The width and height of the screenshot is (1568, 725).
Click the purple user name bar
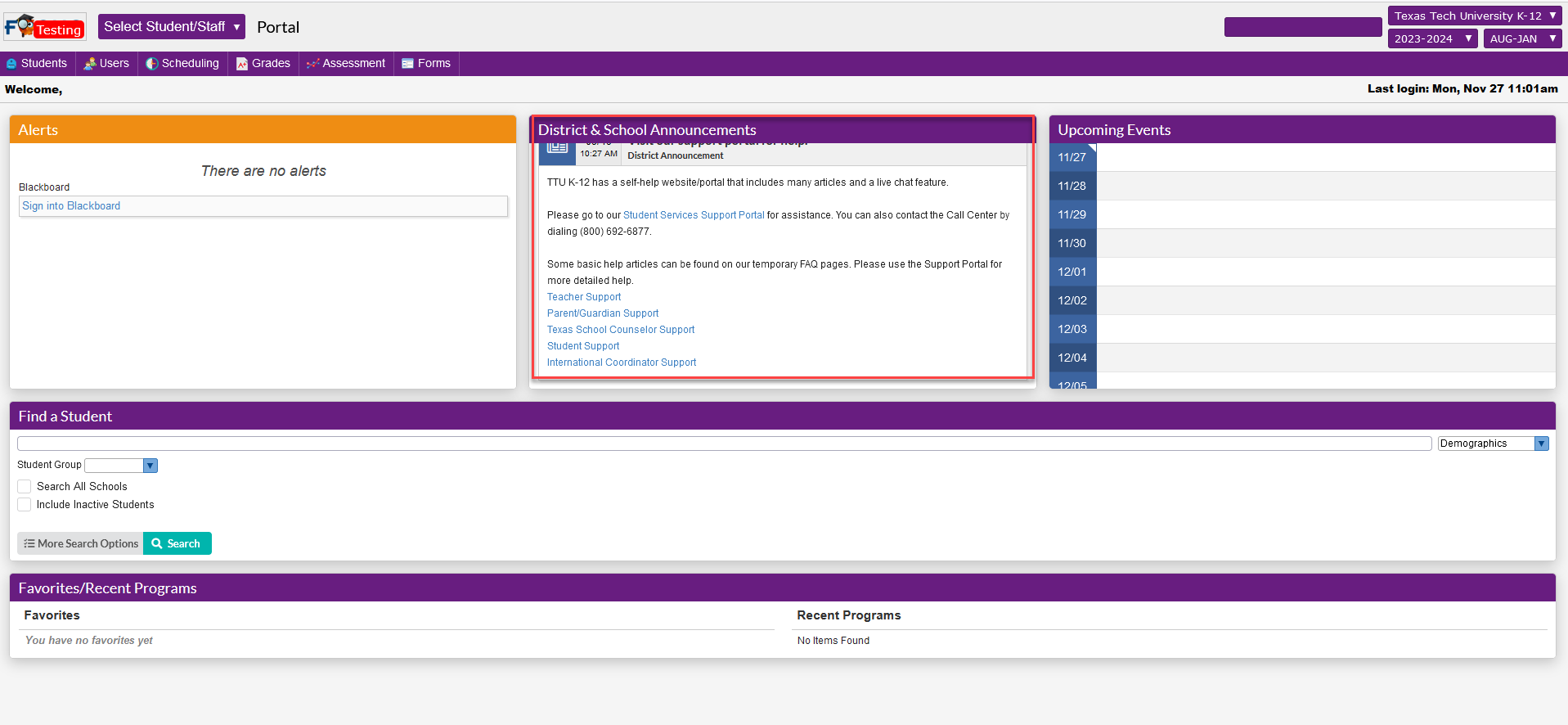click(x=1303, y=27)
